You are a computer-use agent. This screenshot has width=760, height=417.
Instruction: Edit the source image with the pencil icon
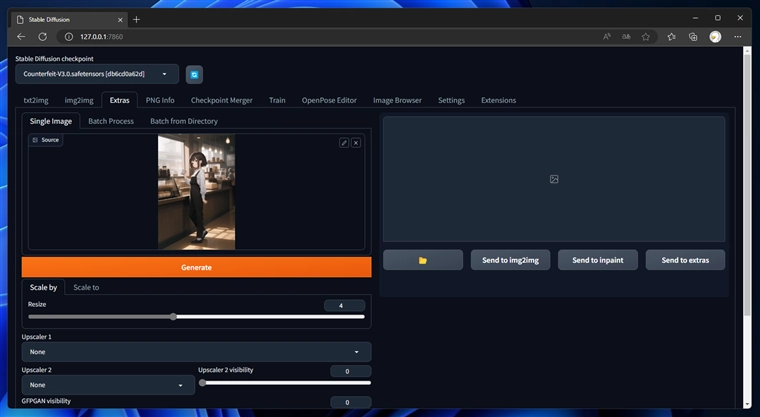[x=344, y=143]
